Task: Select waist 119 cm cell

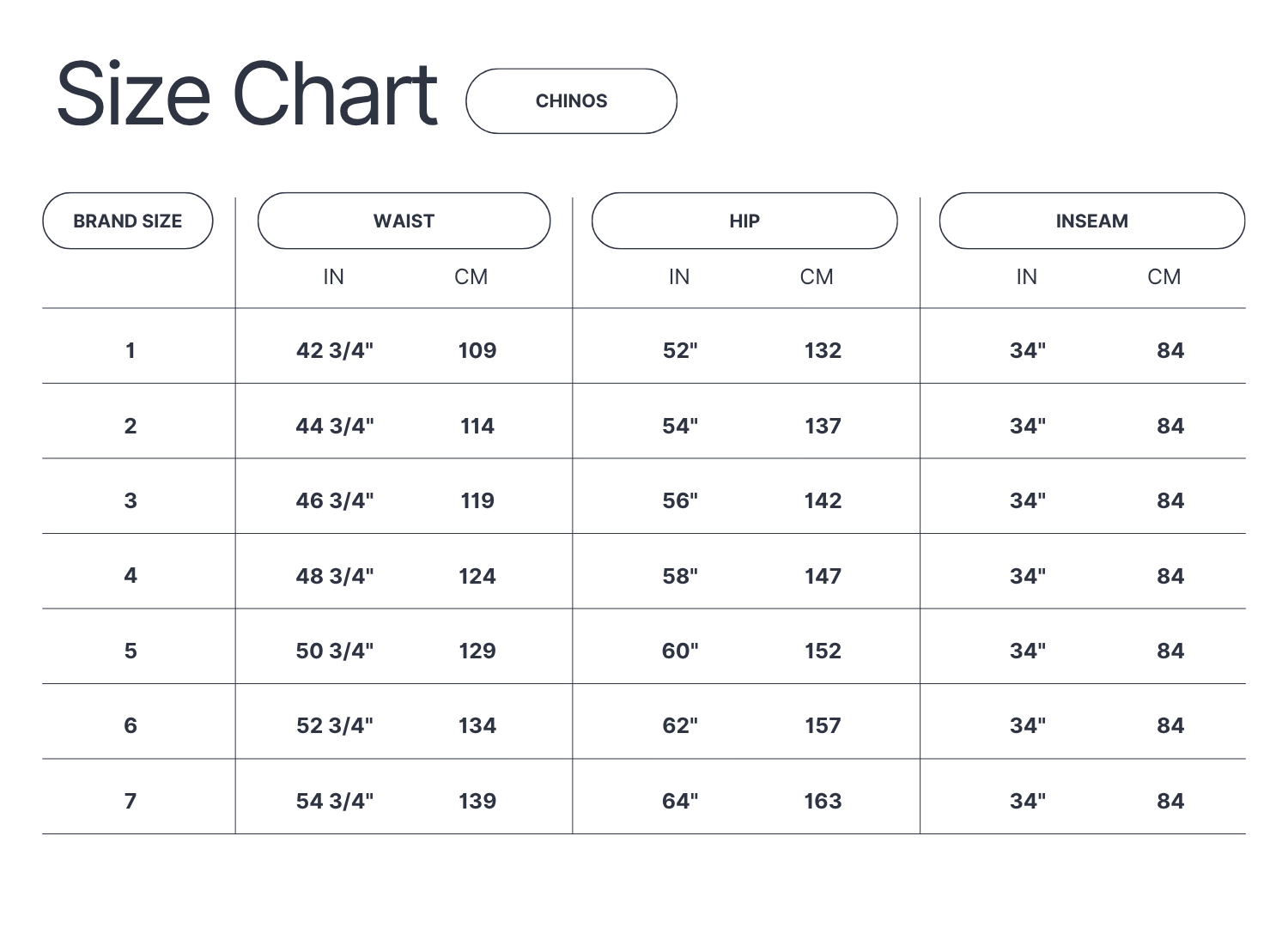Action: 477,500
